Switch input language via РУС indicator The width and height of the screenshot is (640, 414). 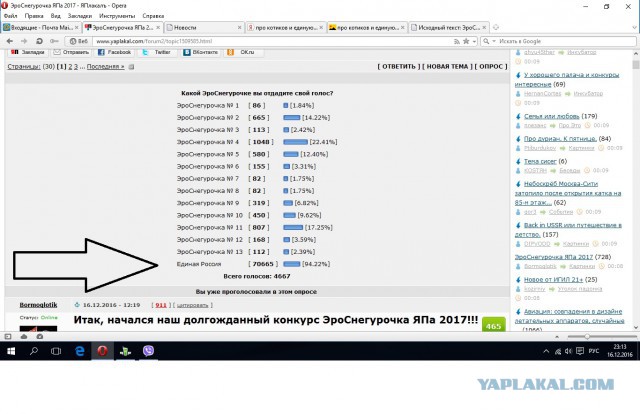(594, 351)
